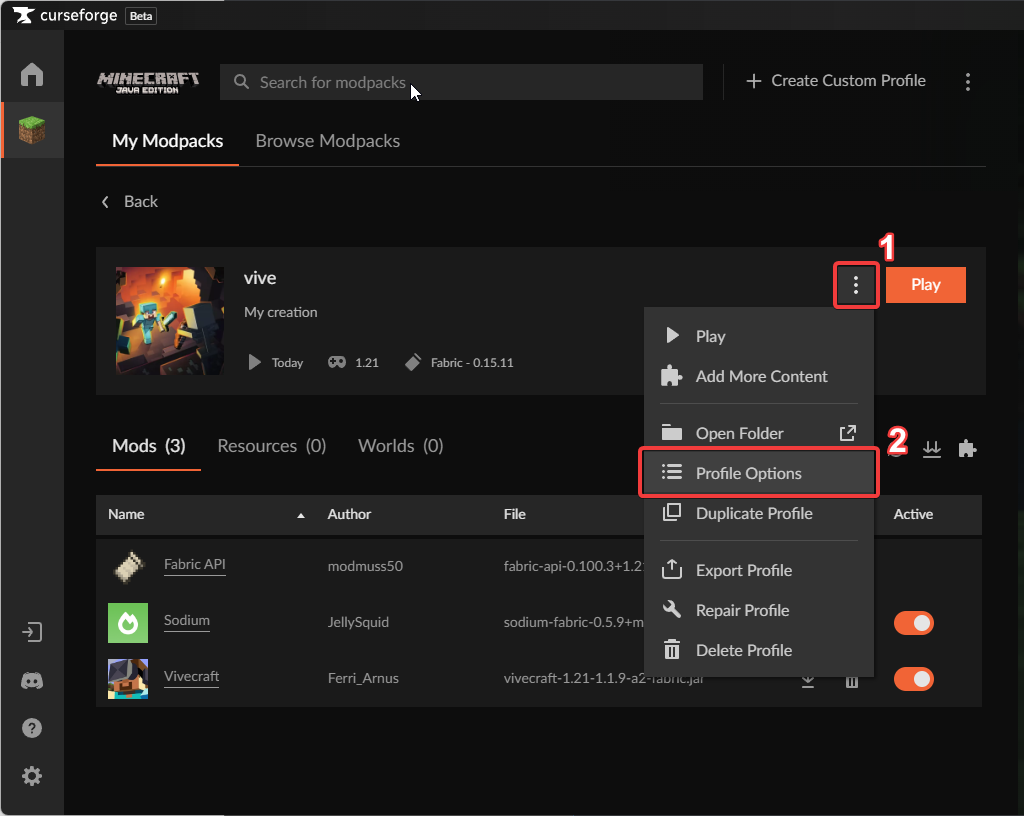The image size is (1024, 816).
Task: Click the Today last-played label
Action: [x=287, y=363]
